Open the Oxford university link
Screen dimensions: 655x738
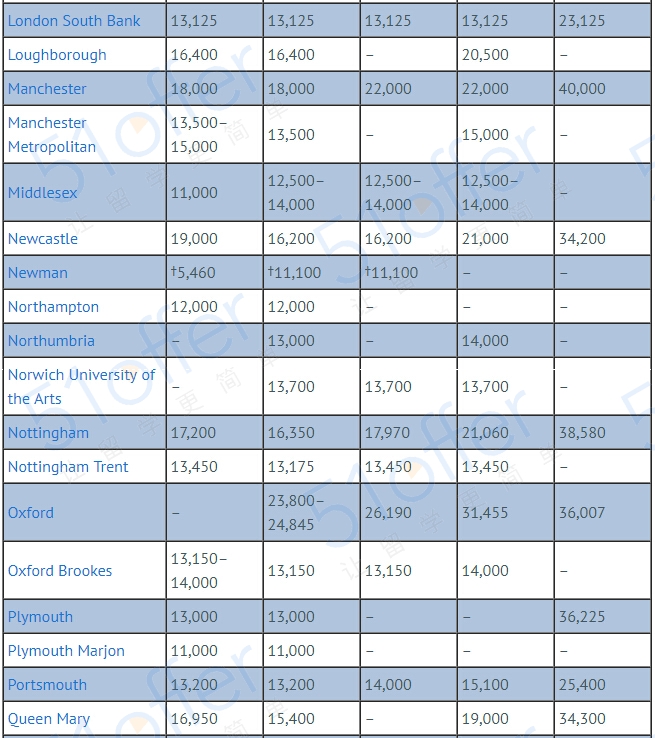tap(31, 513)
